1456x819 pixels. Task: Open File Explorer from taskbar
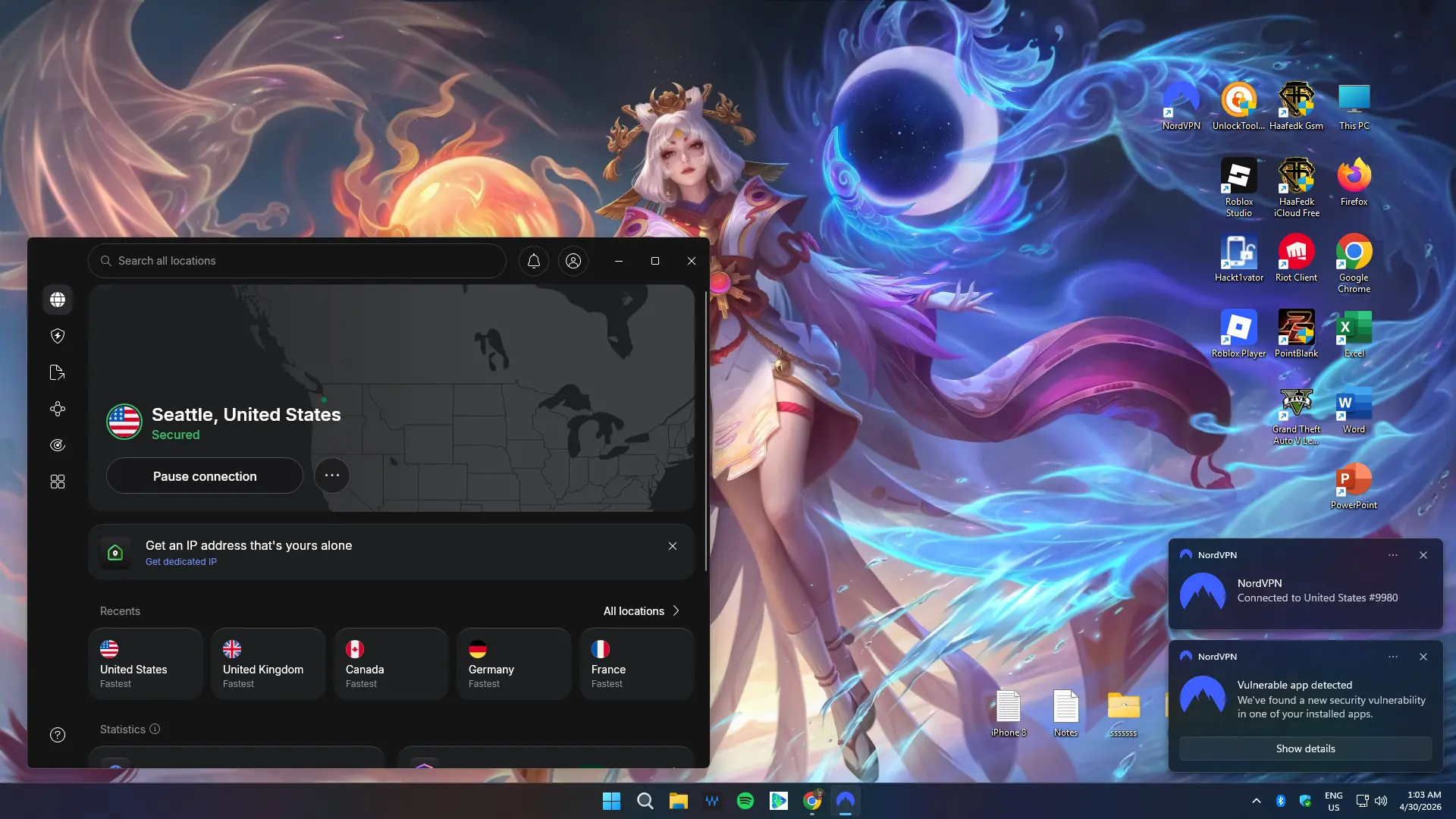coord(679,801)
